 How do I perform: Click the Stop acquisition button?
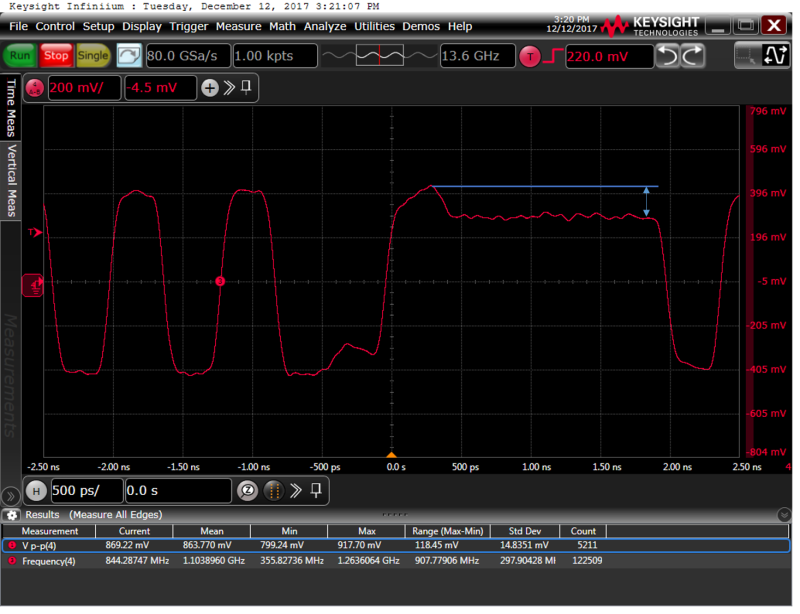[56, 56]
